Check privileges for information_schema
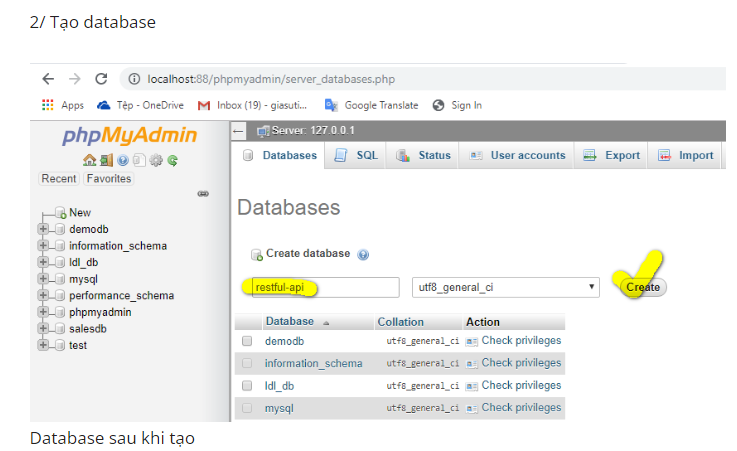Screen dimensions: 737x451 tap(521, 363)
